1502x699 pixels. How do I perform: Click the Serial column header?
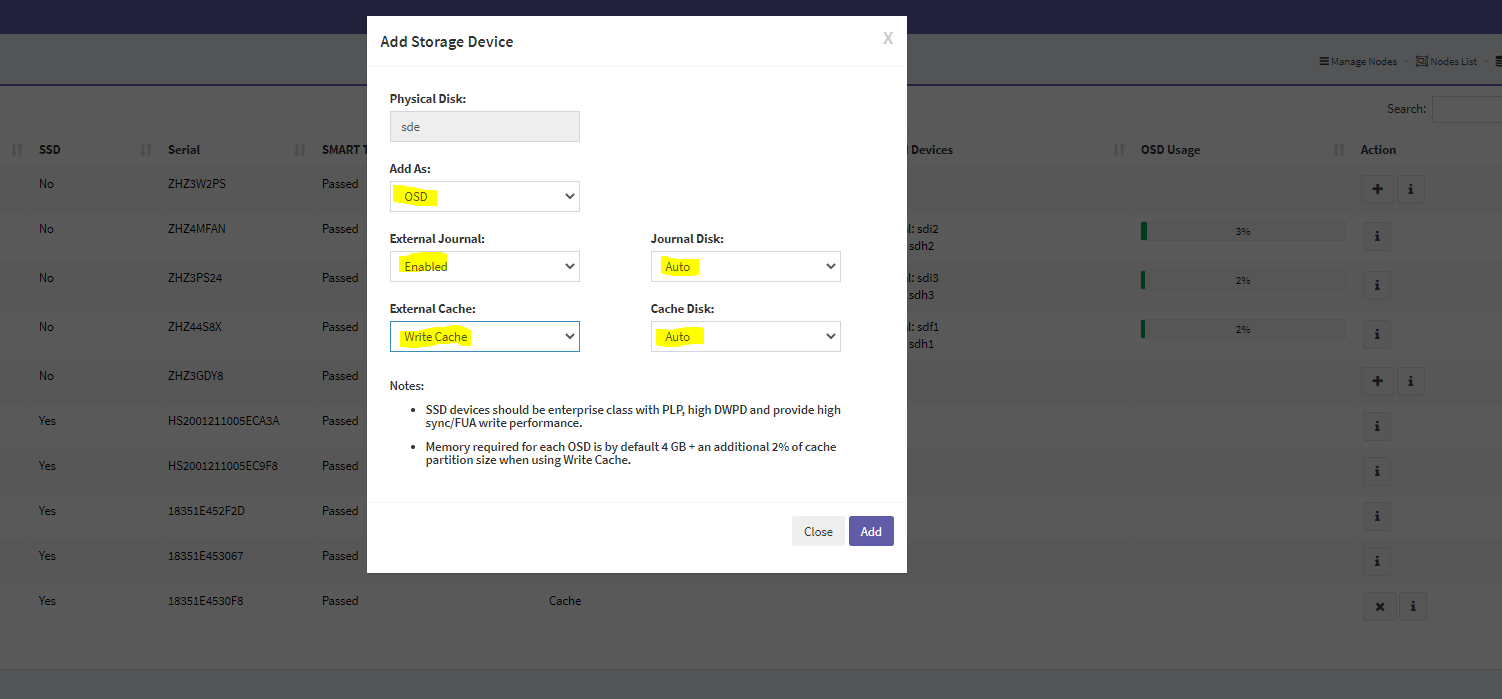point(184,150)
